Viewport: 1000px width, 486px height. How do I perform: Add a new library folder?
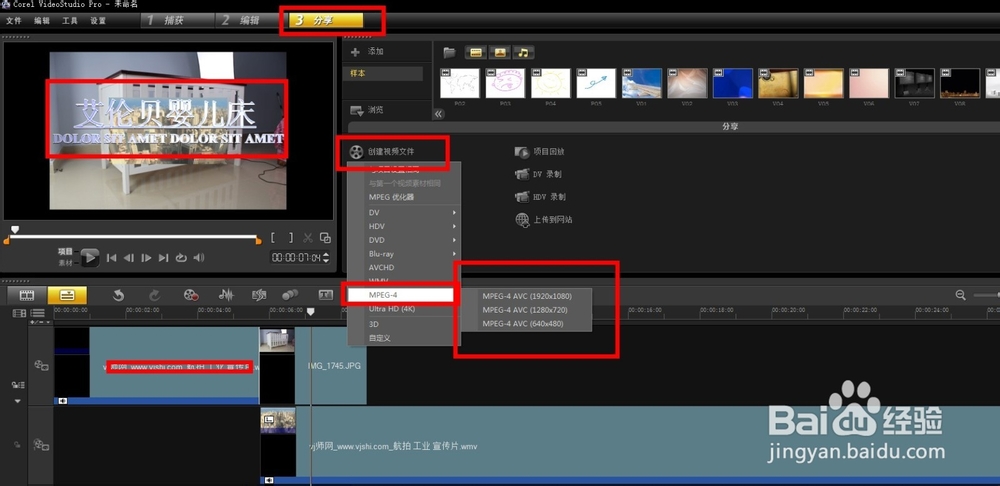367,52
